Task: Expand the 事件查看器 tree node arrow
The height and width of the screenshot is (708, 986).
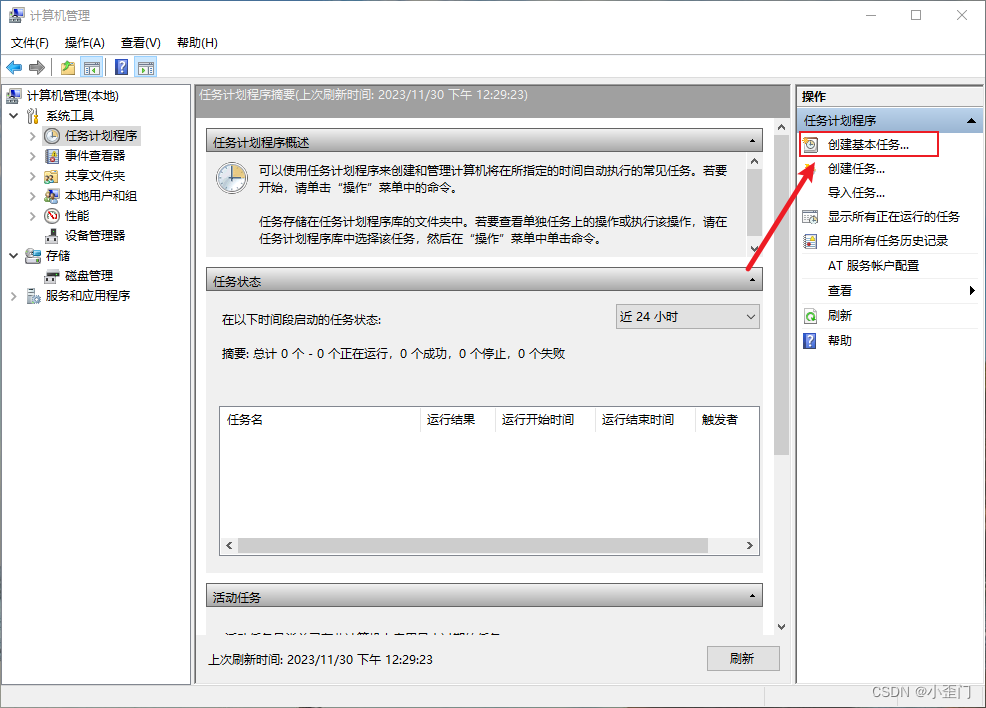Action: pyautogui.click(x=33, y=156)
